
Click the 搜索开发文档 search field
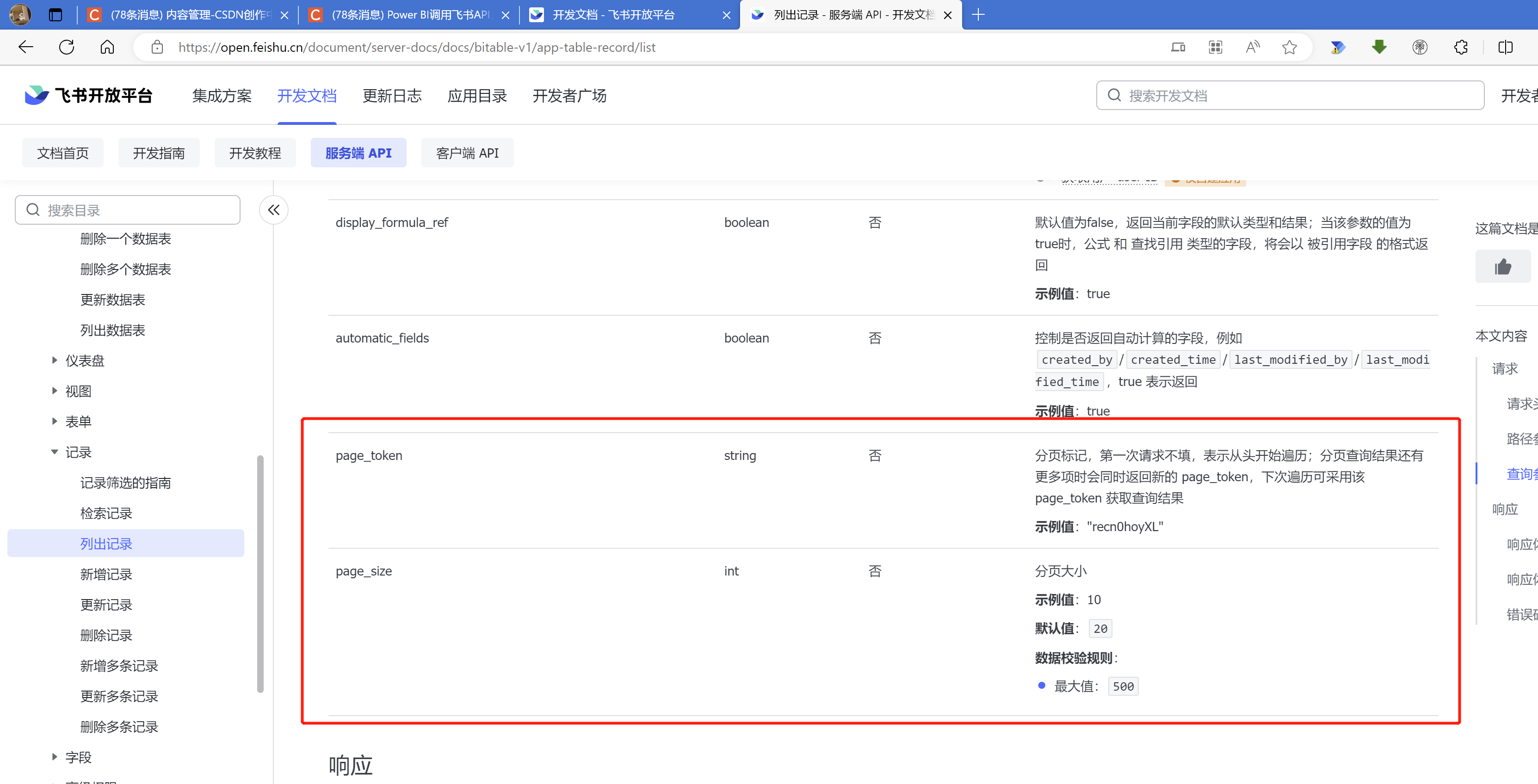pyautogui.click(x=1290, y=96)
